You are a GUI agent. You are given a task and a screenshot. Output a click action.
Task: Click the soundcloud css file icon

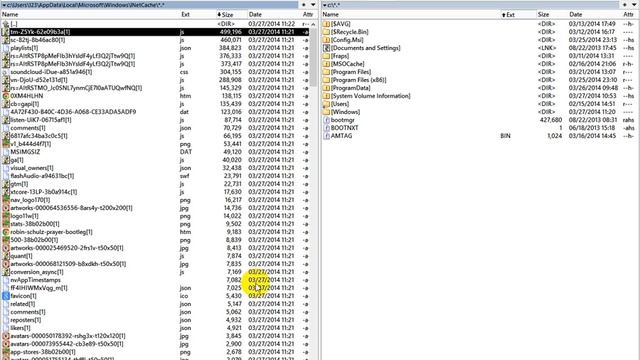[6, 72]
